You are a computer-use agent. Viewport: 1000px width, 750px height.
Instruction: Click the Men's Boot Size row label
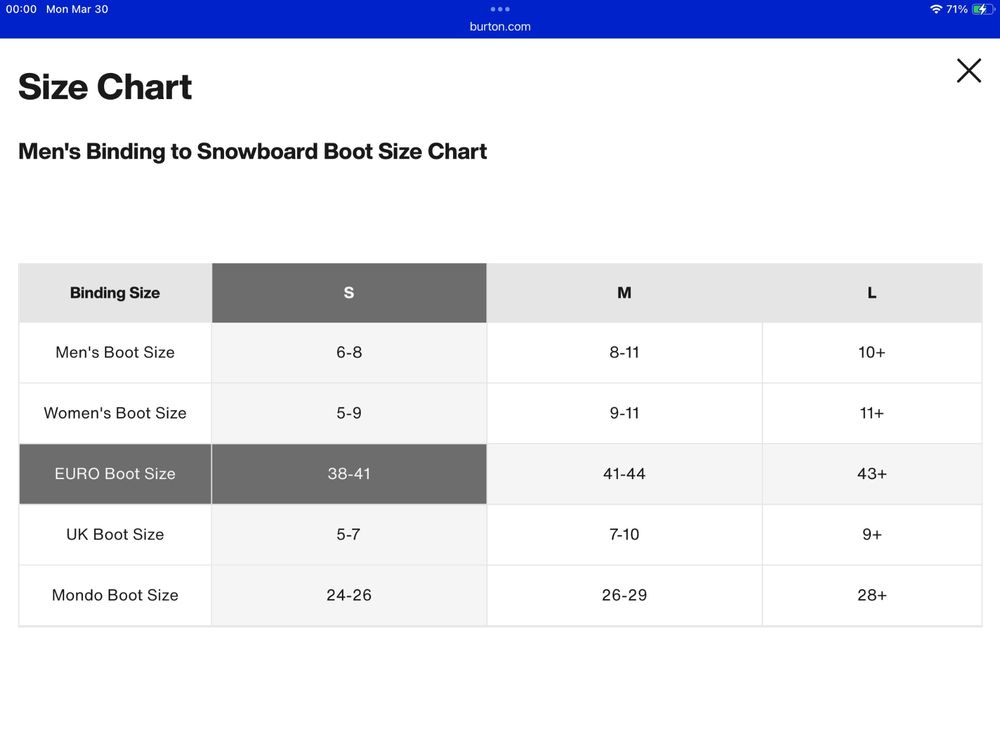pyautogui.click(x=115, y=353)
